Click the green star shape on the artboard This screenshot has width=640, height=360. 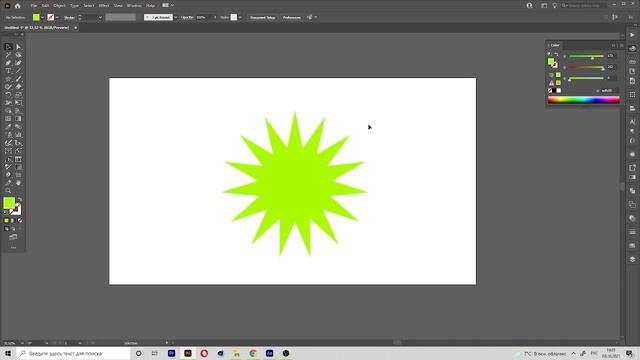(294, 184)
